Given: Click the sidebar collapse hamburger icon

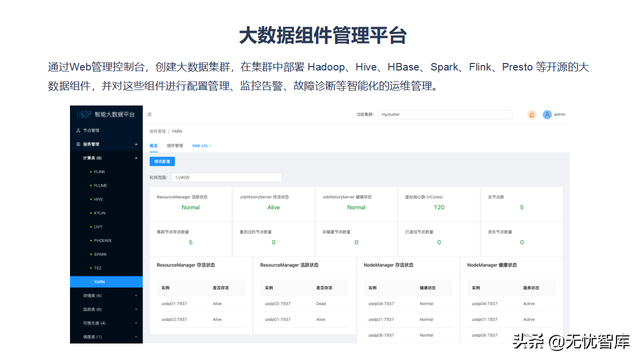Looking at the screenshot, I should tap(150, 114).
